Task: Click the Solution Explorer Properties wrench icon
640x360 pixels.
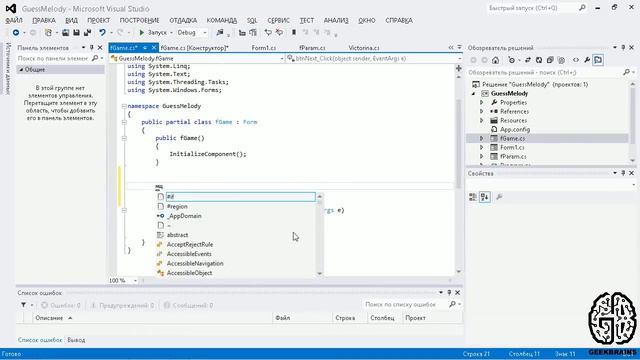Action: coord(587,60)
